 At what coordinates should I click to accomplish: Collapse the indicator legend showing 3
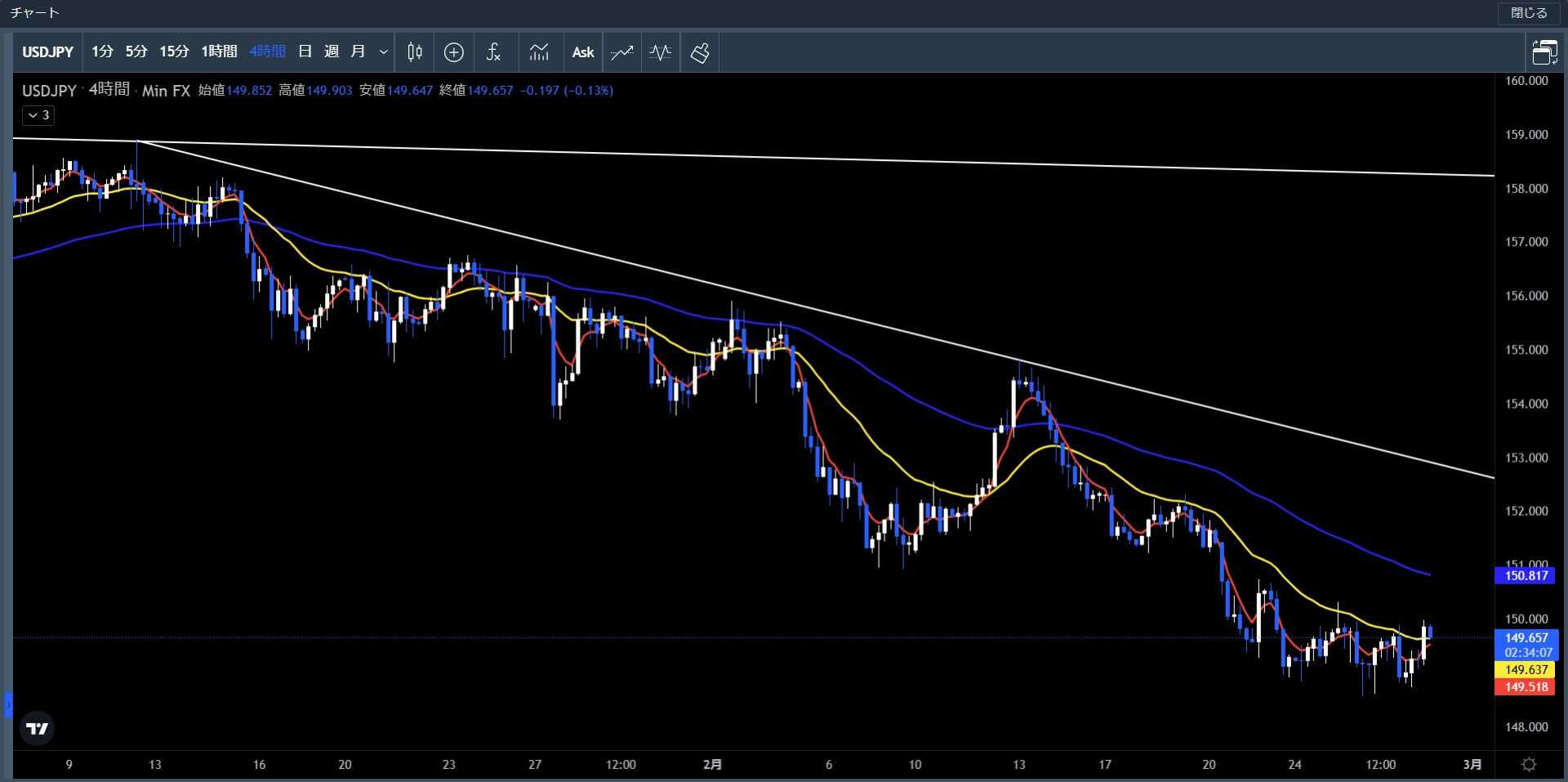pyautogui.click(x=38, y=115)
